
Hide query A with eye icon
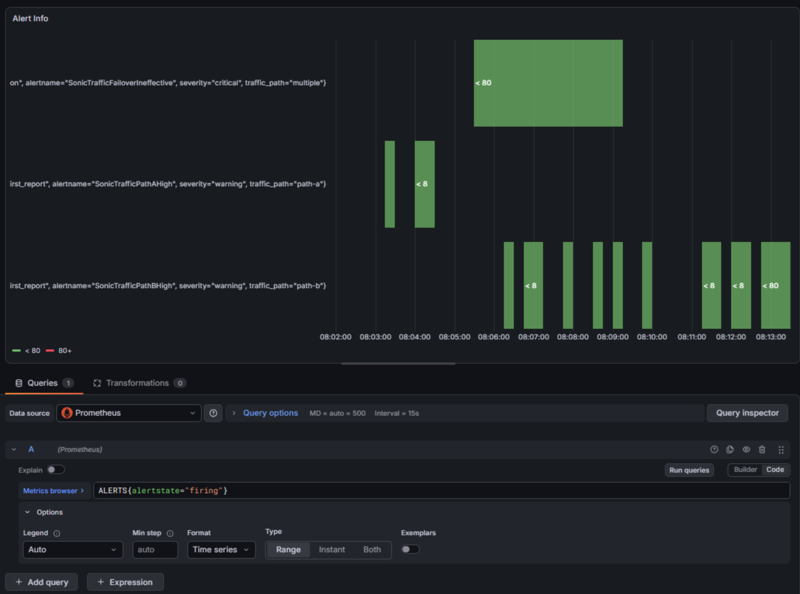pyautogui.click(x=746, y=450)
